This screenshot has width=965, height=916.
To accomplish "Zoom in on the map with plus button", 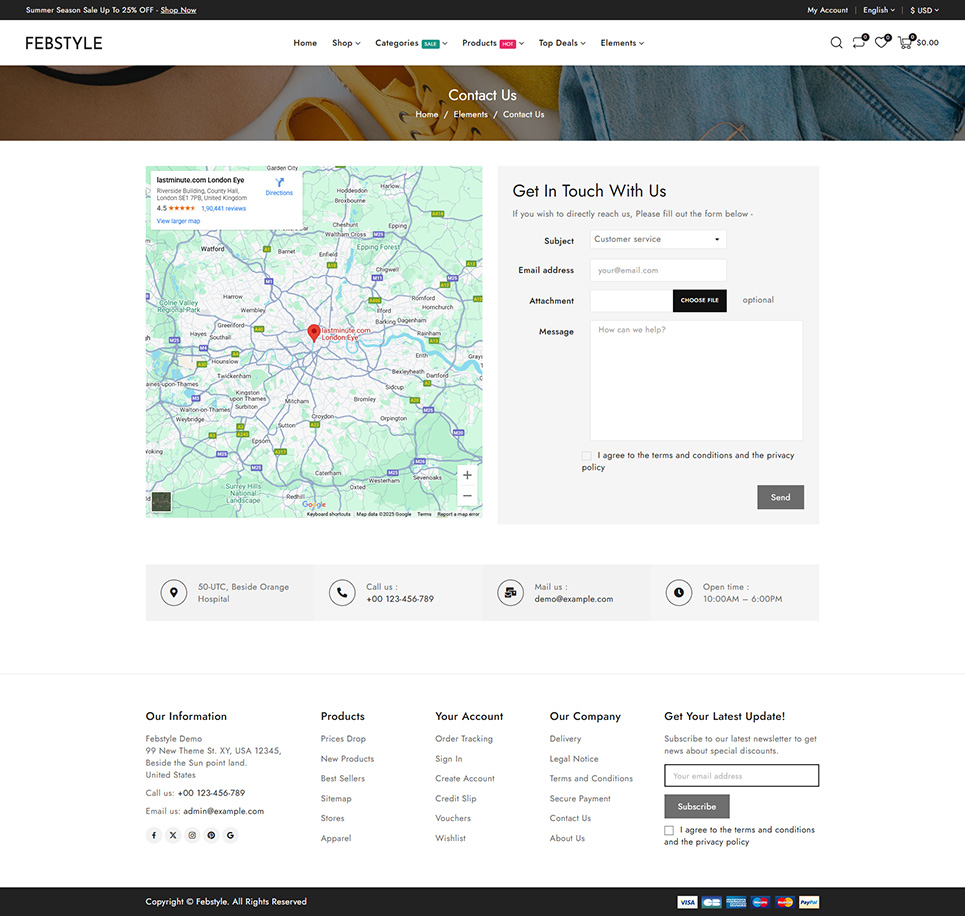I will click(467, 475).
